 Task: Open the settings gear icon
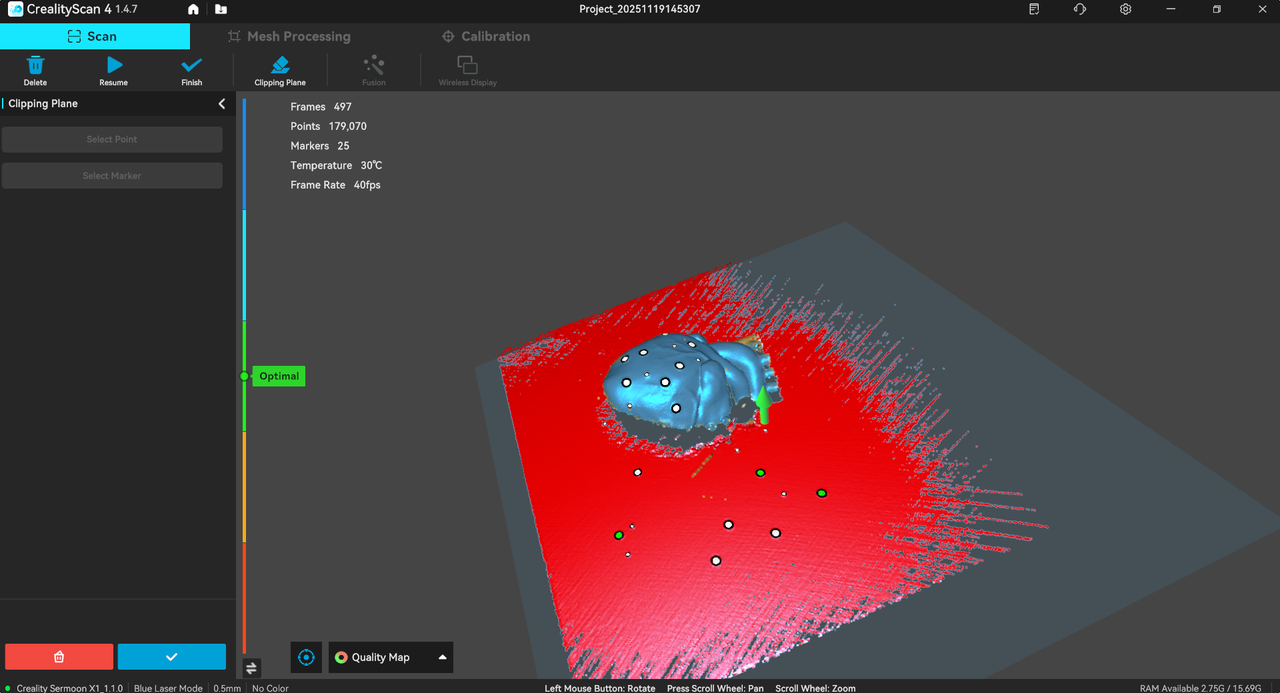1126,9
